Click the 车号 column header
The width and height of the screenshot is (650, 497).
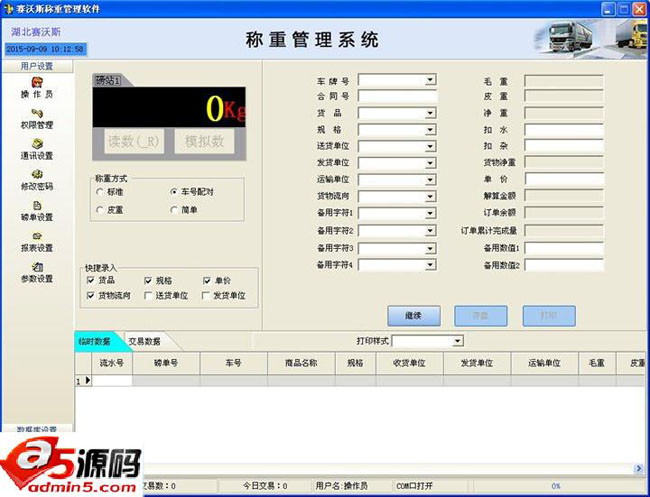tap(234, 363)
